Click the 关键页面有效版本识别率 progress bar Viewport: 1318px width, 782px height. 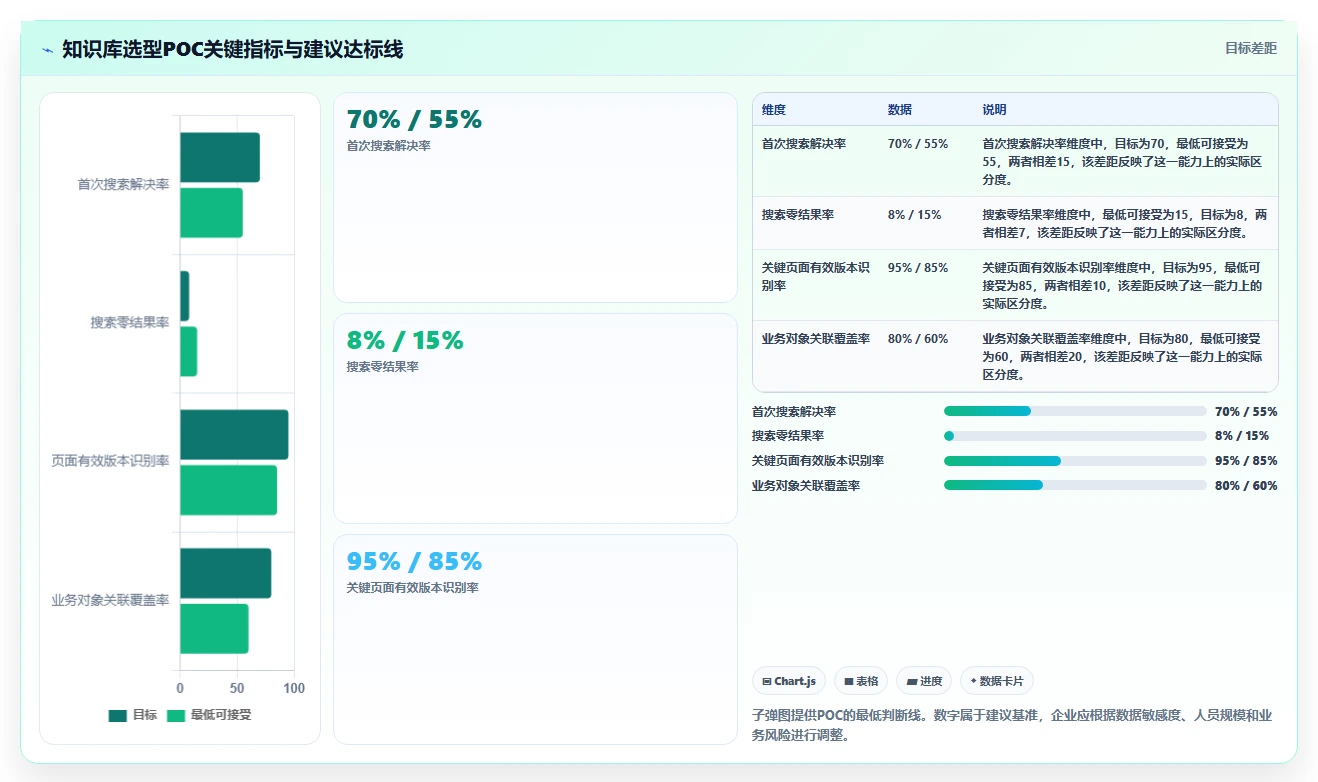pos(1075,461)
